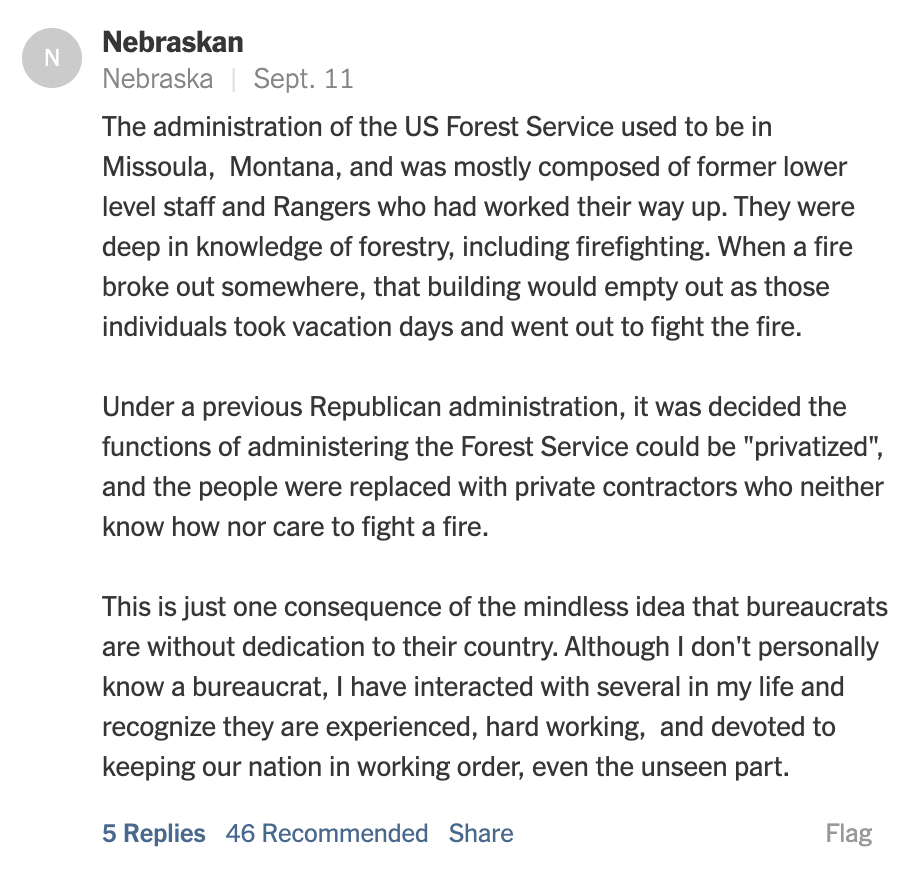Image resolution: width=920 pixels, height=878 pixels.
Task: Recommend this comment via "46 Recommended"
Action: tap(327, 833)
